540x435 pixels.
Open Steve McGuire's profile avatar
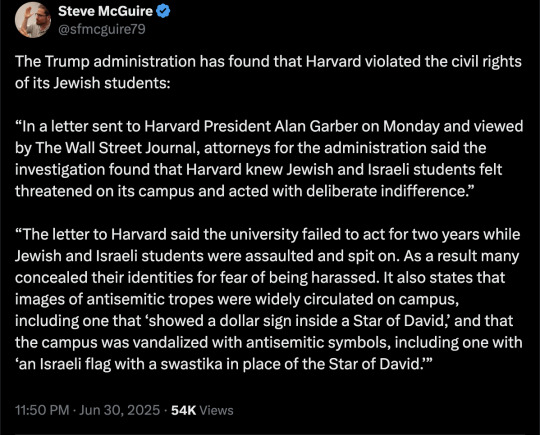(x=33, y=20)
